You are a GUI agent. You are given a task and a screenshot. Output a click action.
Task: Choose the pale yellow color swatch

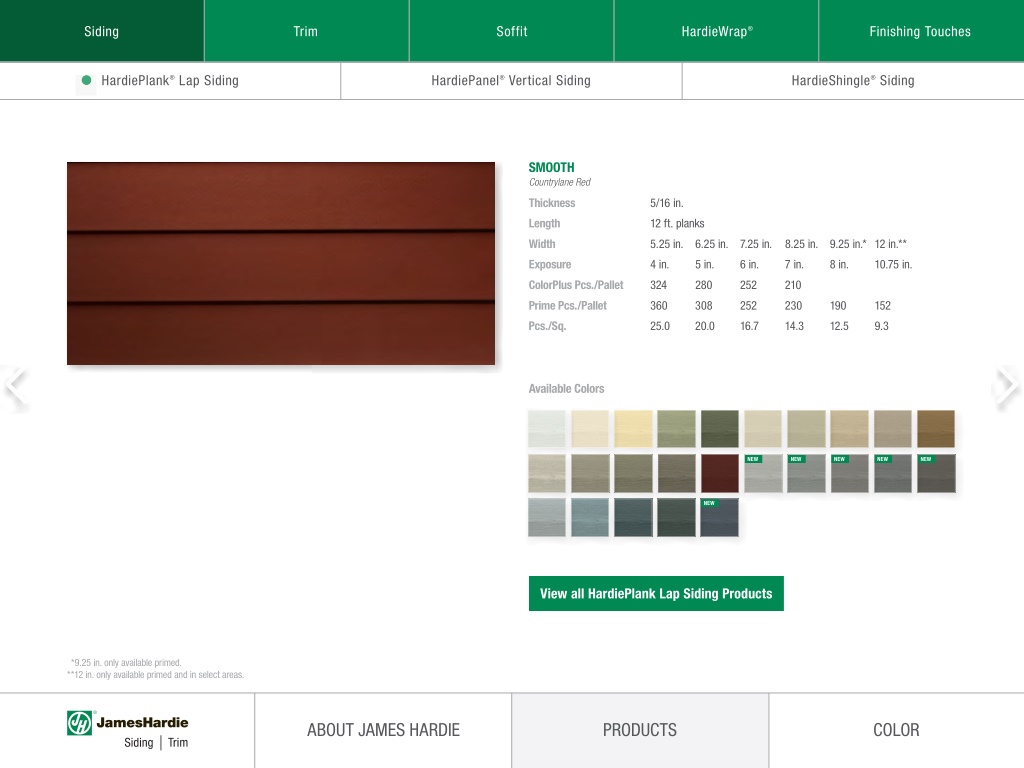click(633, 429)
